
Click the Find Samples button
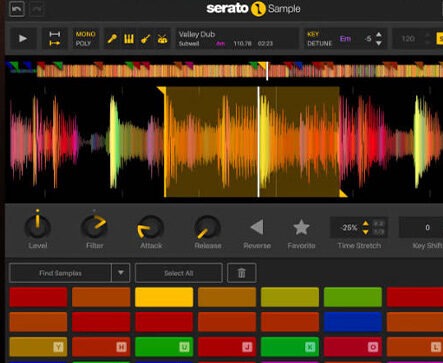[60, 273]
